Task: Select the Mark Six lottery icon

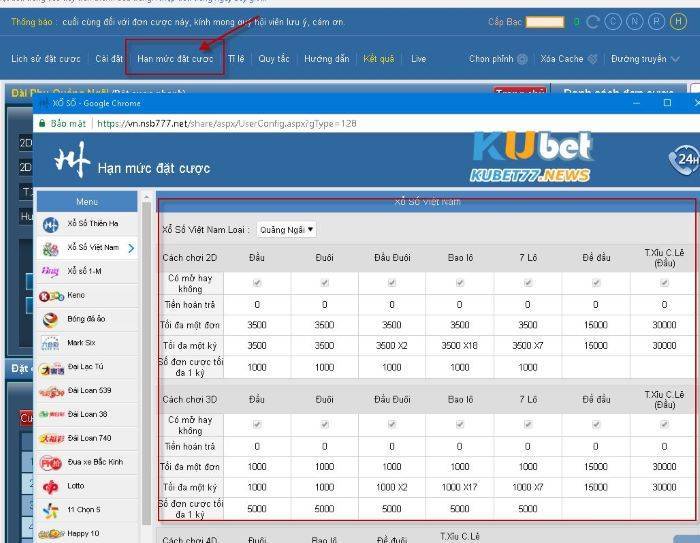Action: tap(51, 343)
